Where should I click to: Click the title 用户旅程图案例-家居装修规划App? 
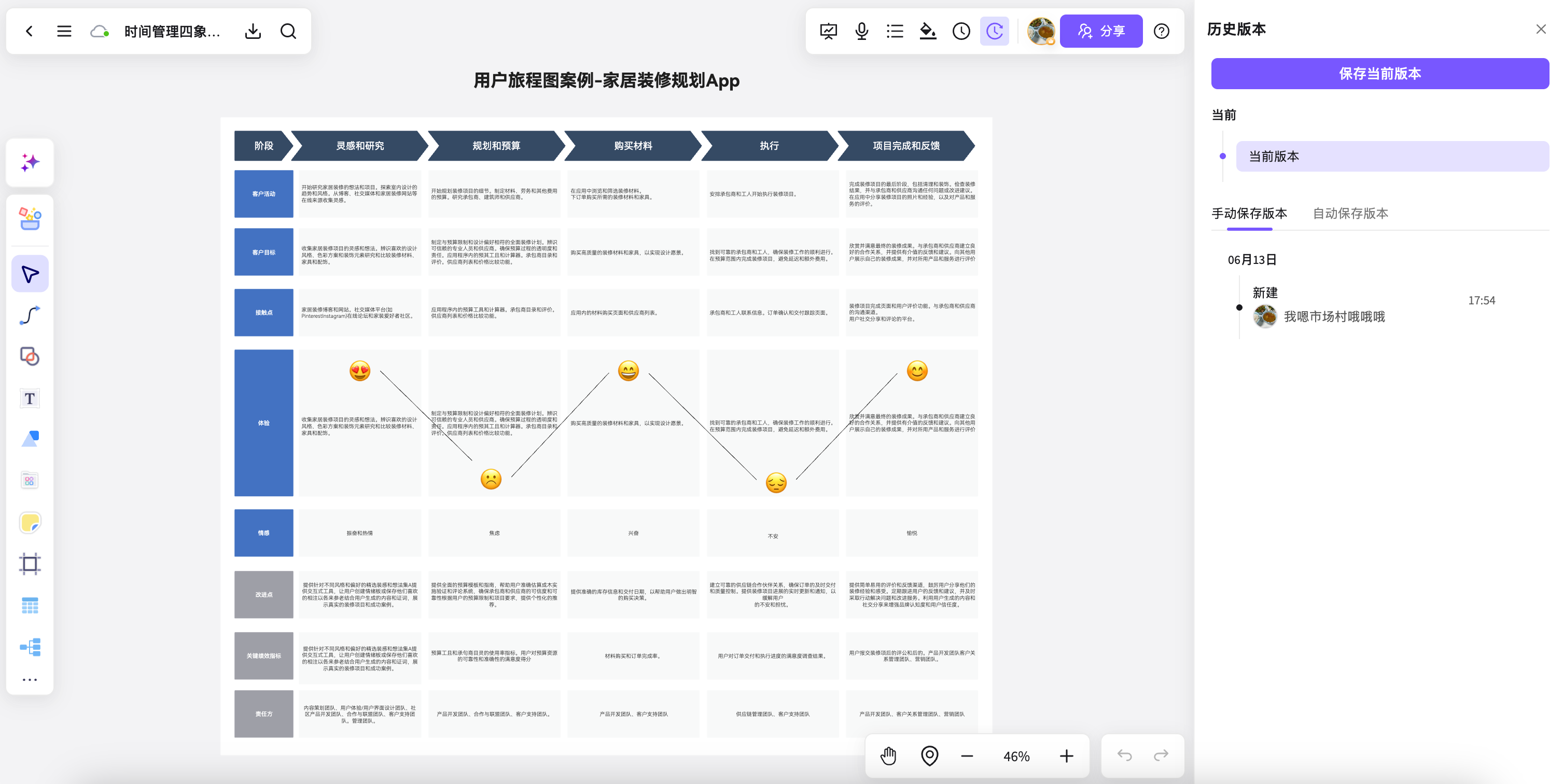coord(606,80)
